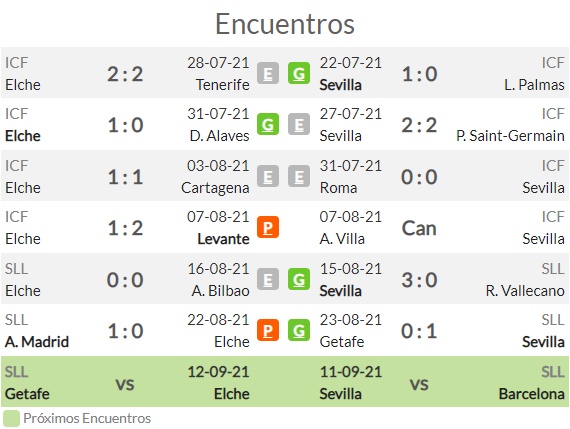Click the green G badge for Elche vs D. Alaves

(268, 124)
